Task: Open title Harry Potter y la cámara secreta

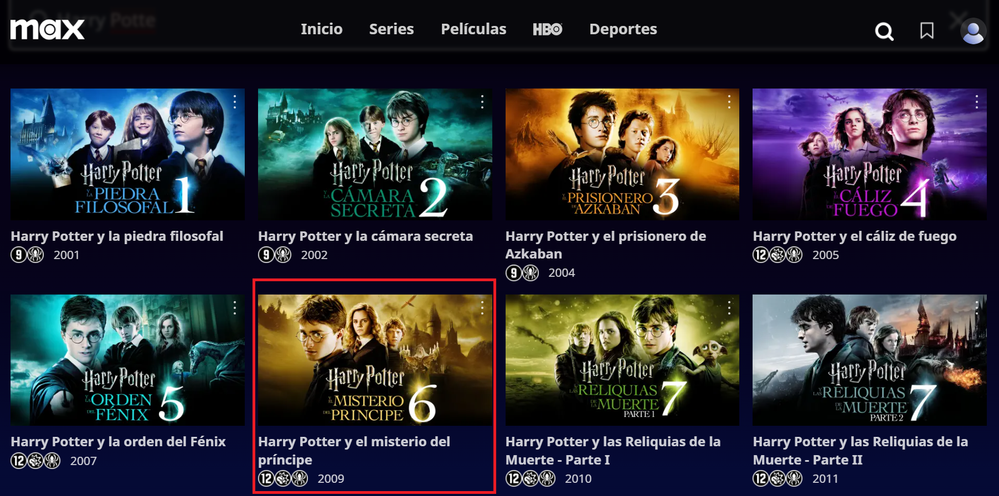Action: [365, 236]
